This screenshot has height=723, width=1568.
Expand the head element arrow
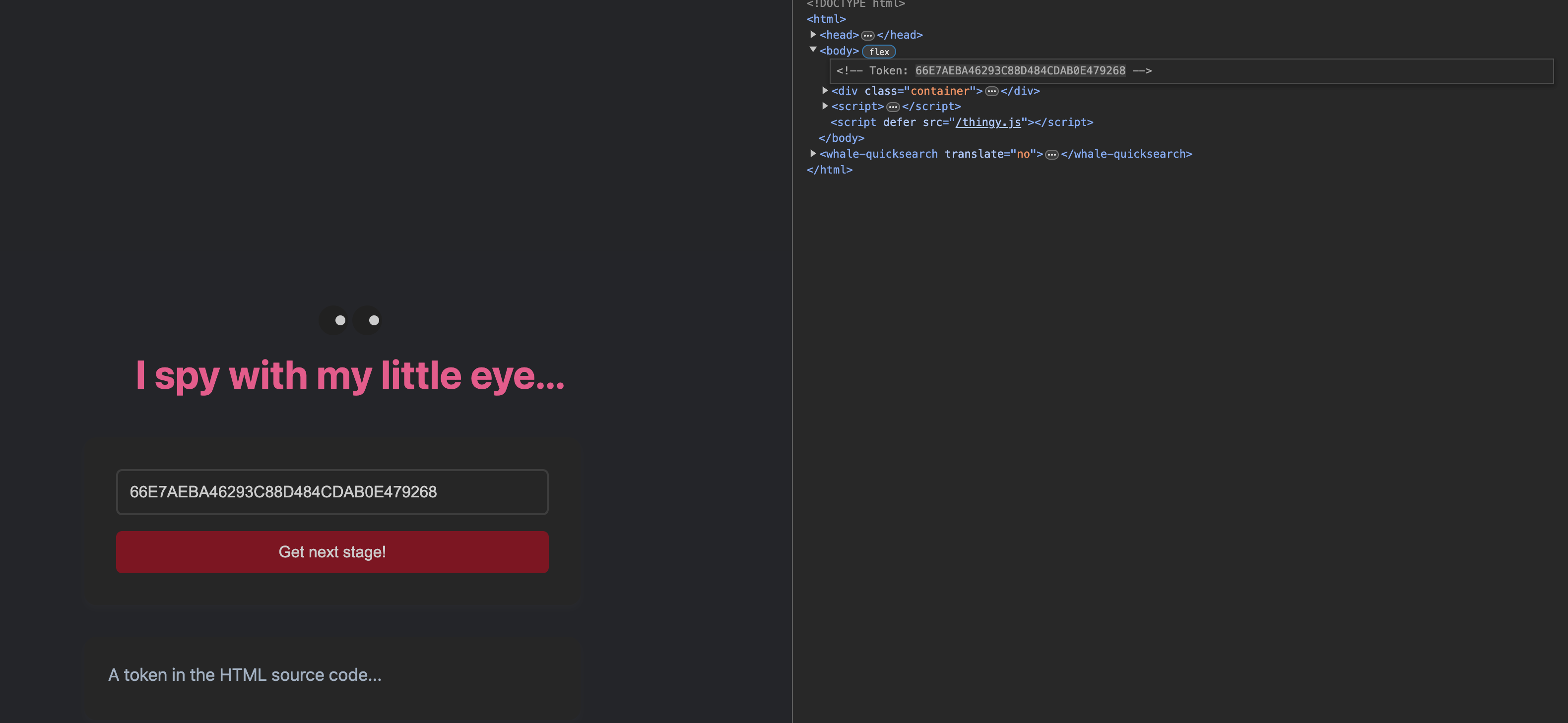click(813, 35)
